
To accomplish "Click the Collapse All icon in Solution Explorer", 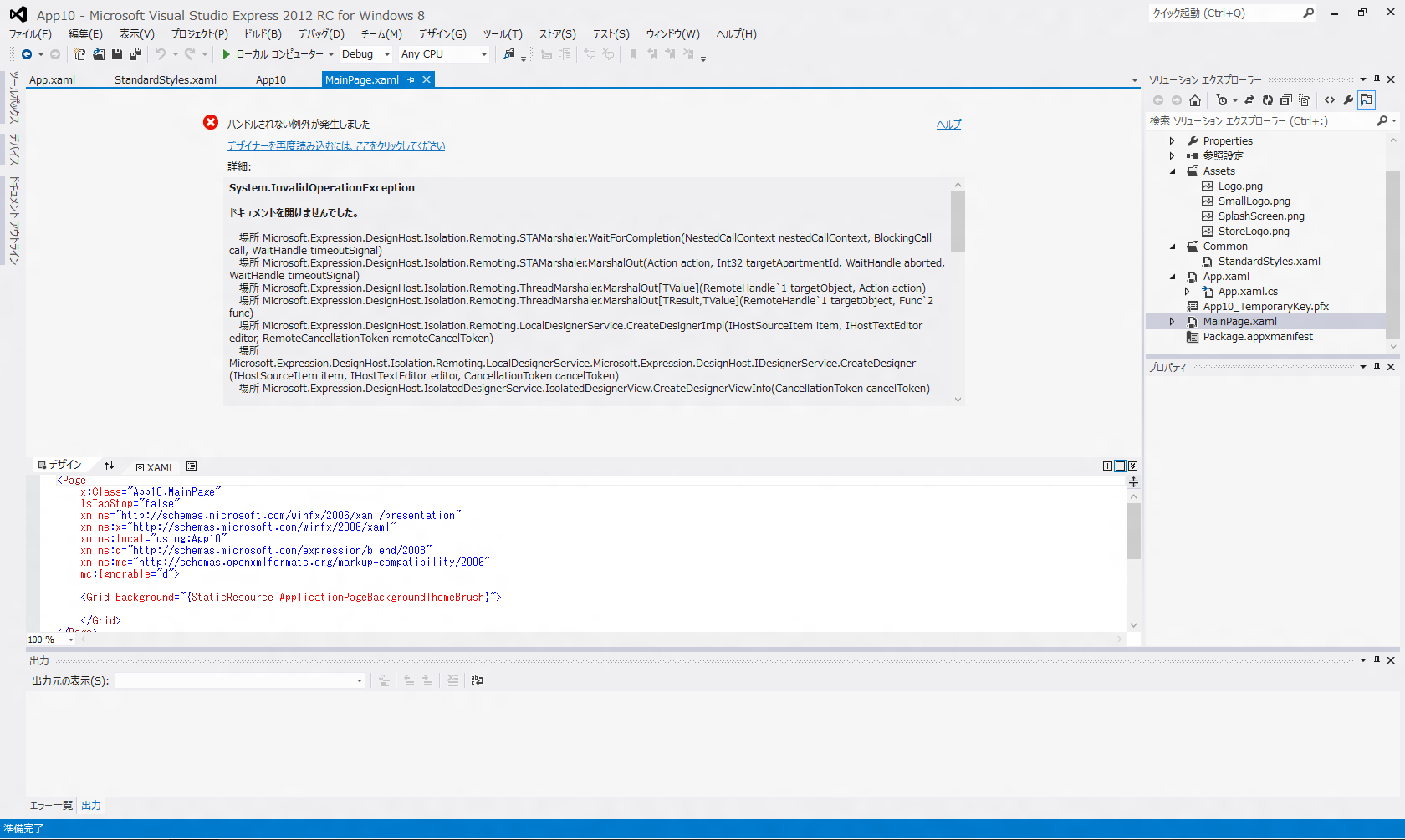I will click(1286, 100).
